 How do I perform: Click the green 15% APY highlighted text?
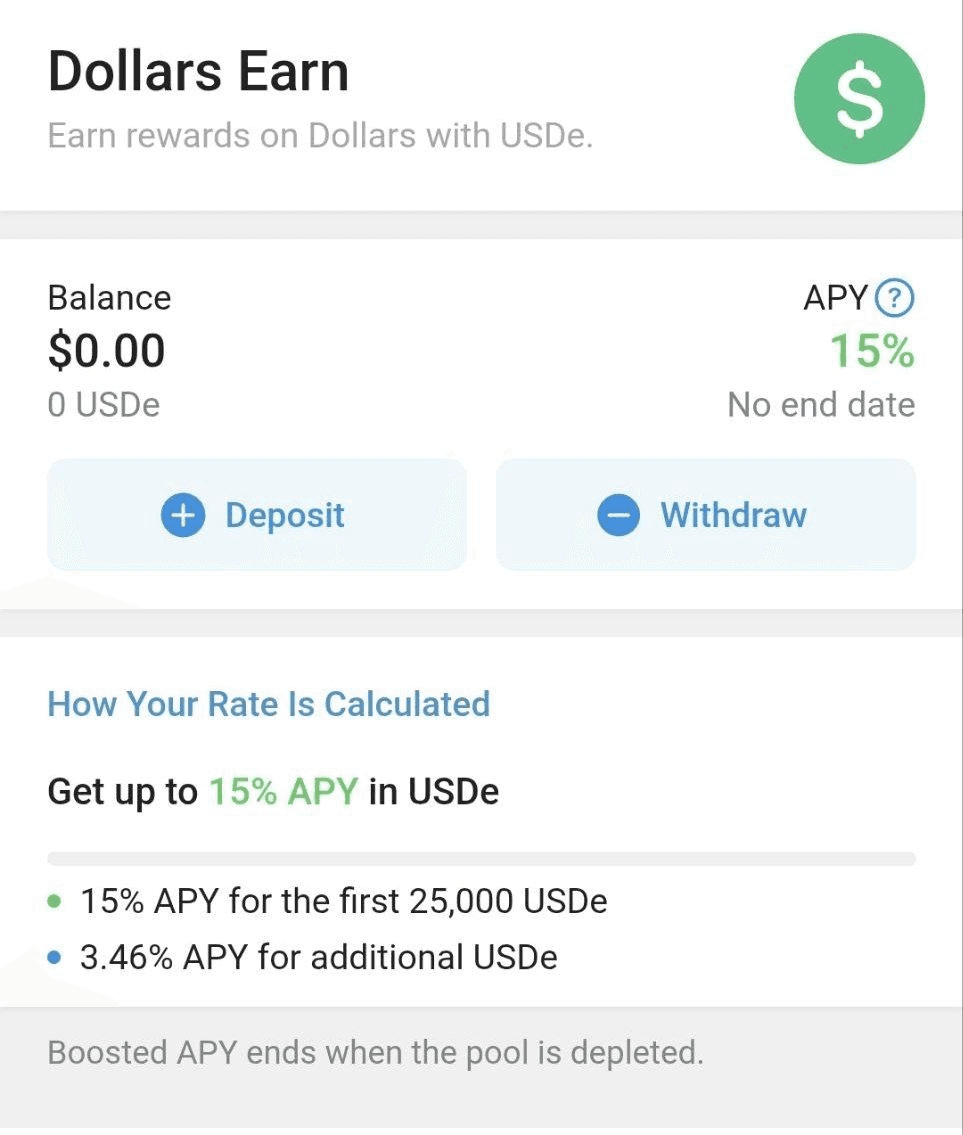(x=283, y=791)
